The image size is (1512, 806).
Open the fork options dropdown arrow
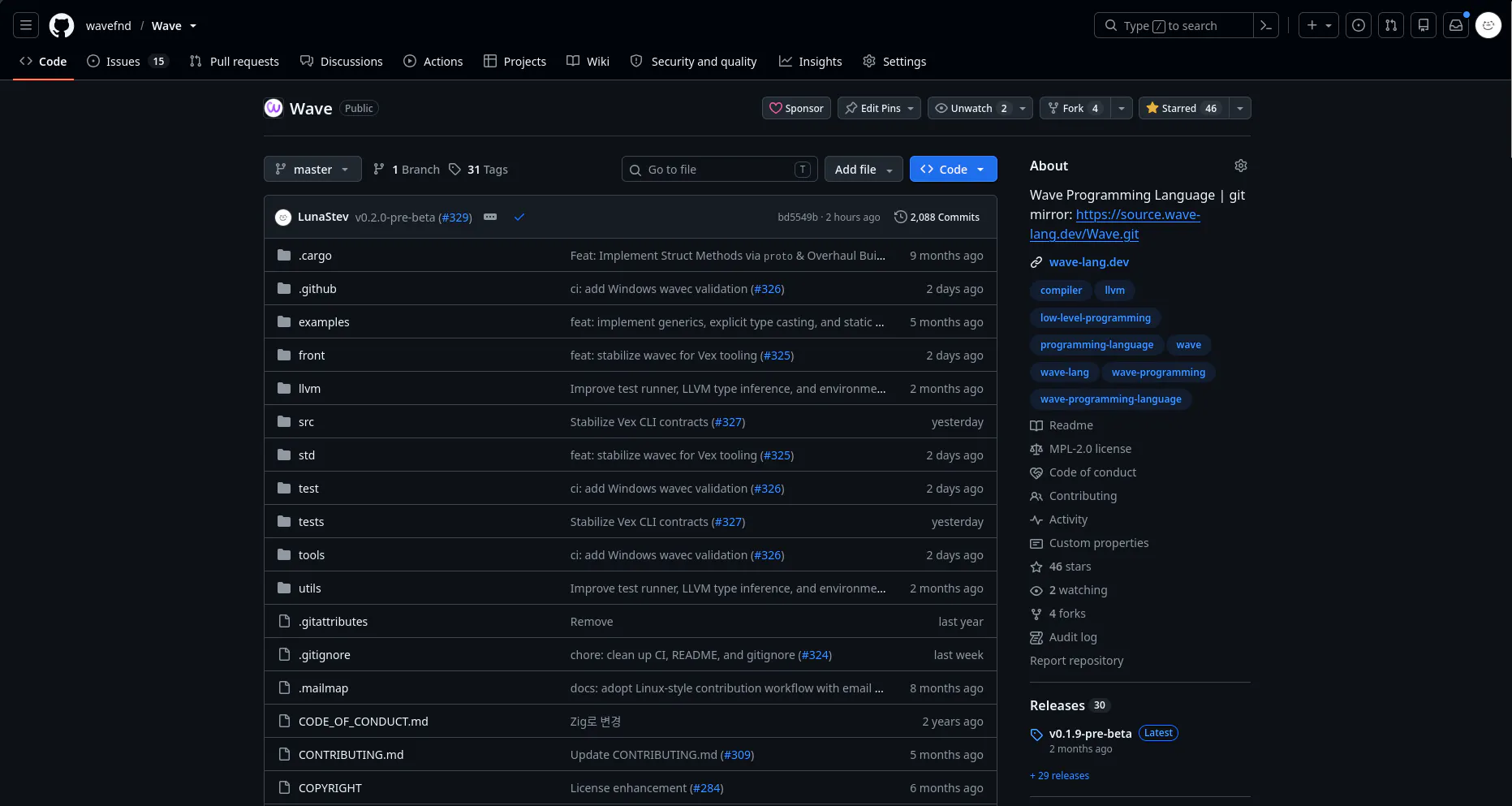(1121, 108)
